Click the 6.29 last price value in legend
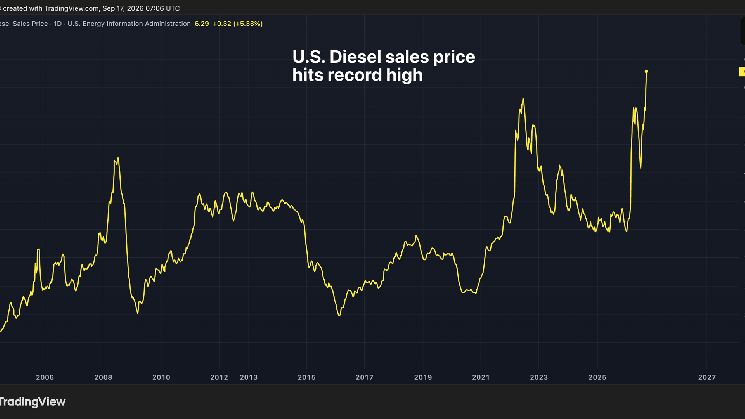The height and width of the screenshot is (419, 745). [202, 23]
